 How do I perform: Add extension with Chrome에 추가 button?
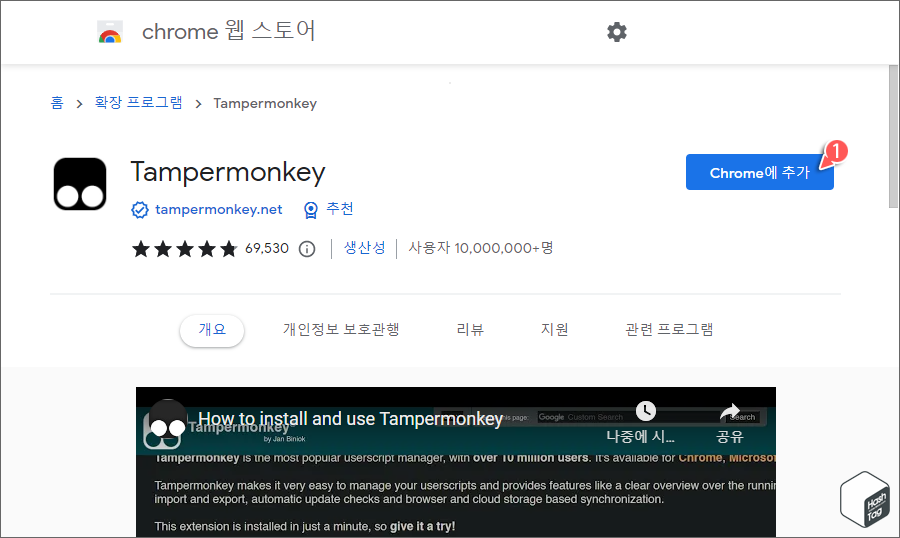(x=759, y=172)
